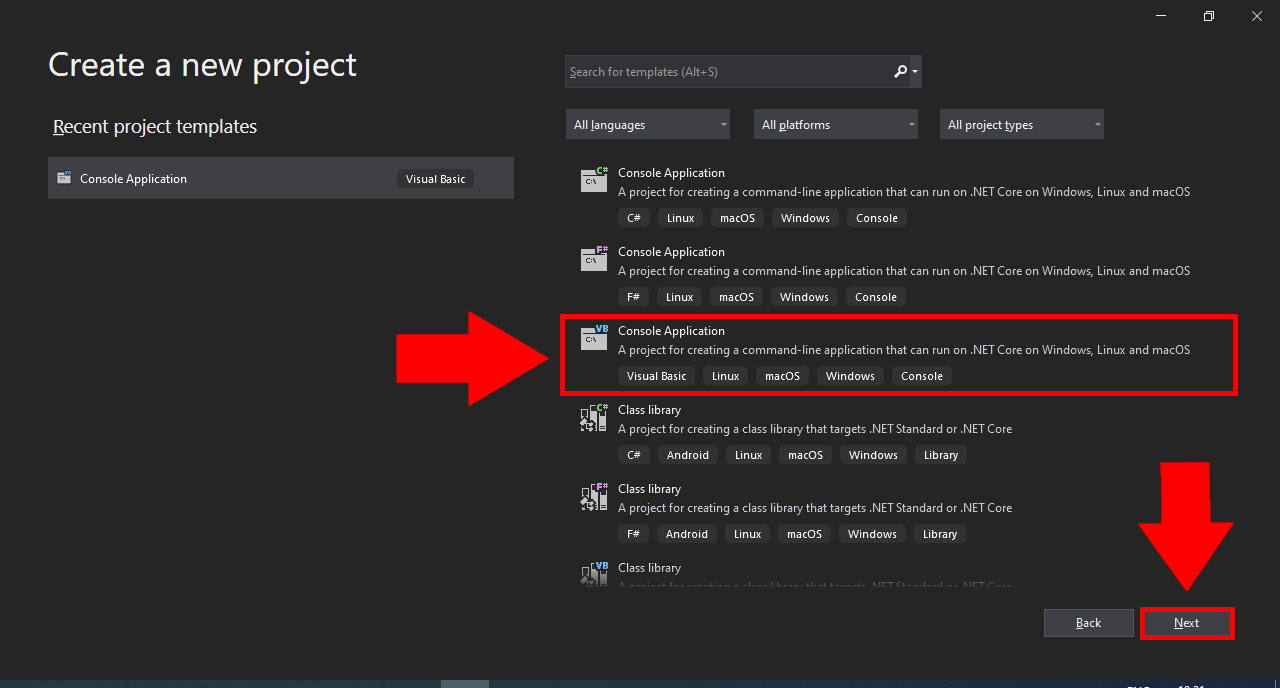Image resolution: width=1280 pixels, height=688 pixels.
Task: Click the Linux tag under C# Console Application
Action: (681, 218)
